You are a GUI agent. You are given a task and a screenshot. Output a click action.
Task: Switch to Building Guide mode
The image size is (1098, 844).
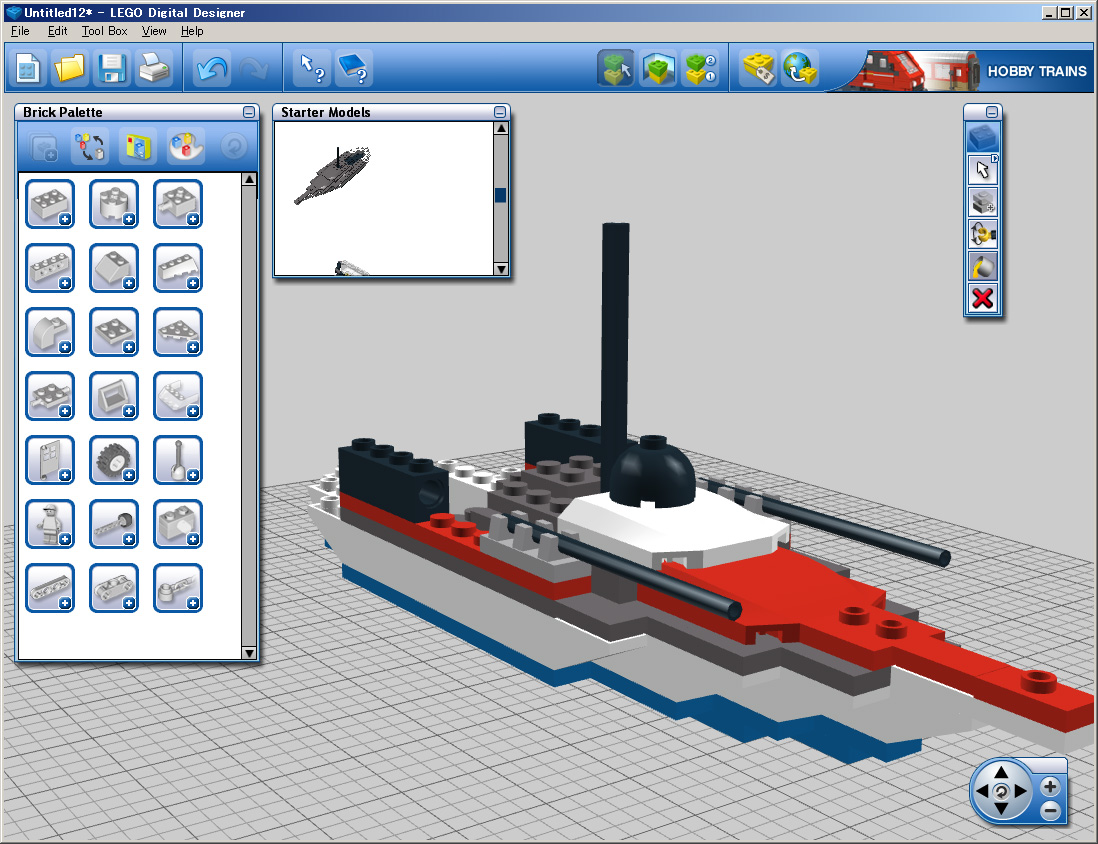click(700, 69)
